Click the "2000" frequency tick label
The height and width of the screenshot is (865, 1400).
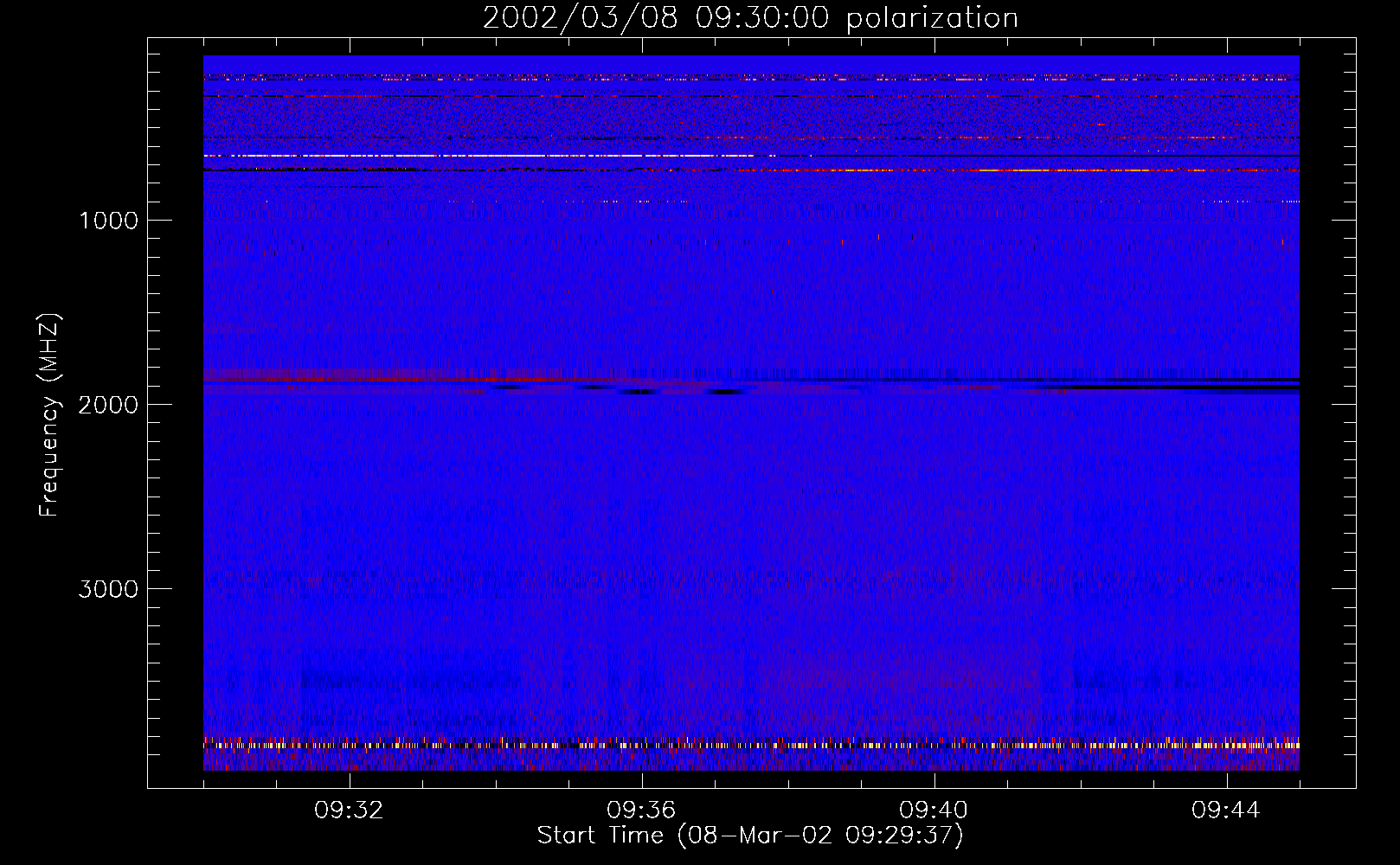109,405
